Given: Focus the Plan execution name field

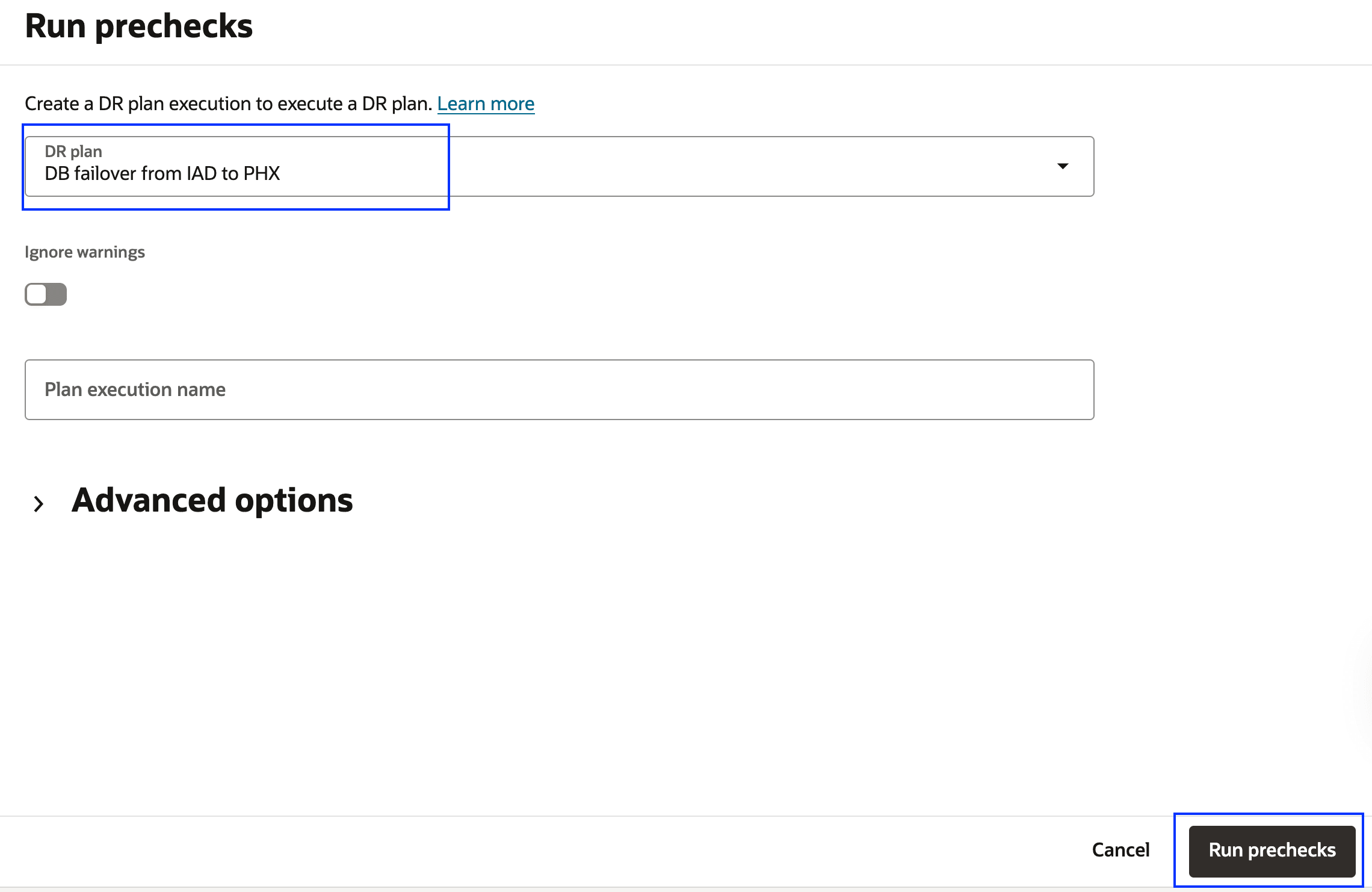Looking at the screenshot, I should tap(559, 389).
